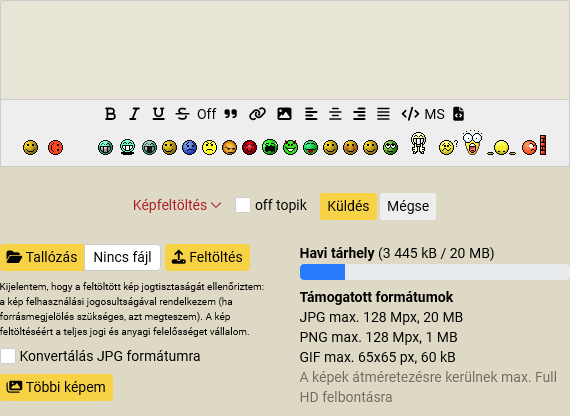Apply strikethrough formatting

[182, 114]
